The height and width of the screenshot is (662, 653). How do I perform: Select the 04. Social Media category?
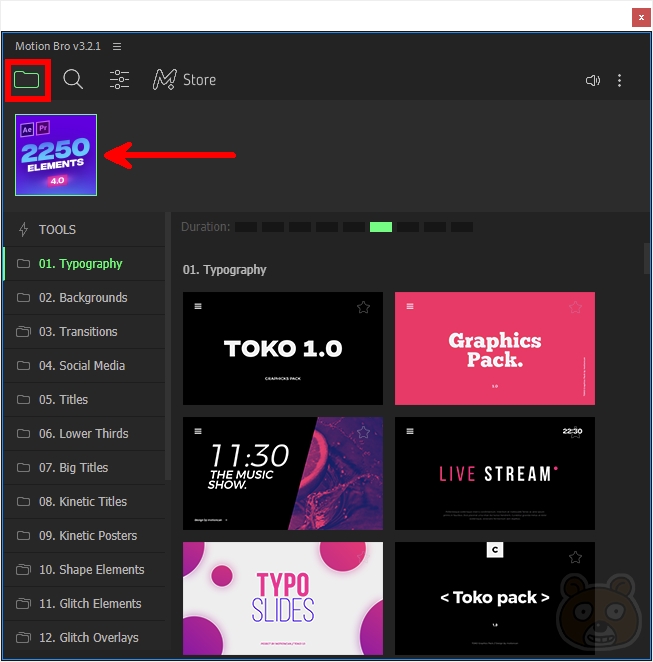[x=84, y=366]
